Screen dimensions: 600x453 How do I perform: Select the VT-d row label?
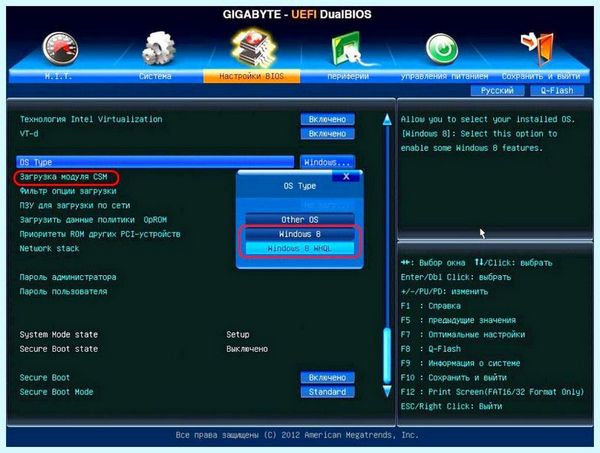click(29, 134)
